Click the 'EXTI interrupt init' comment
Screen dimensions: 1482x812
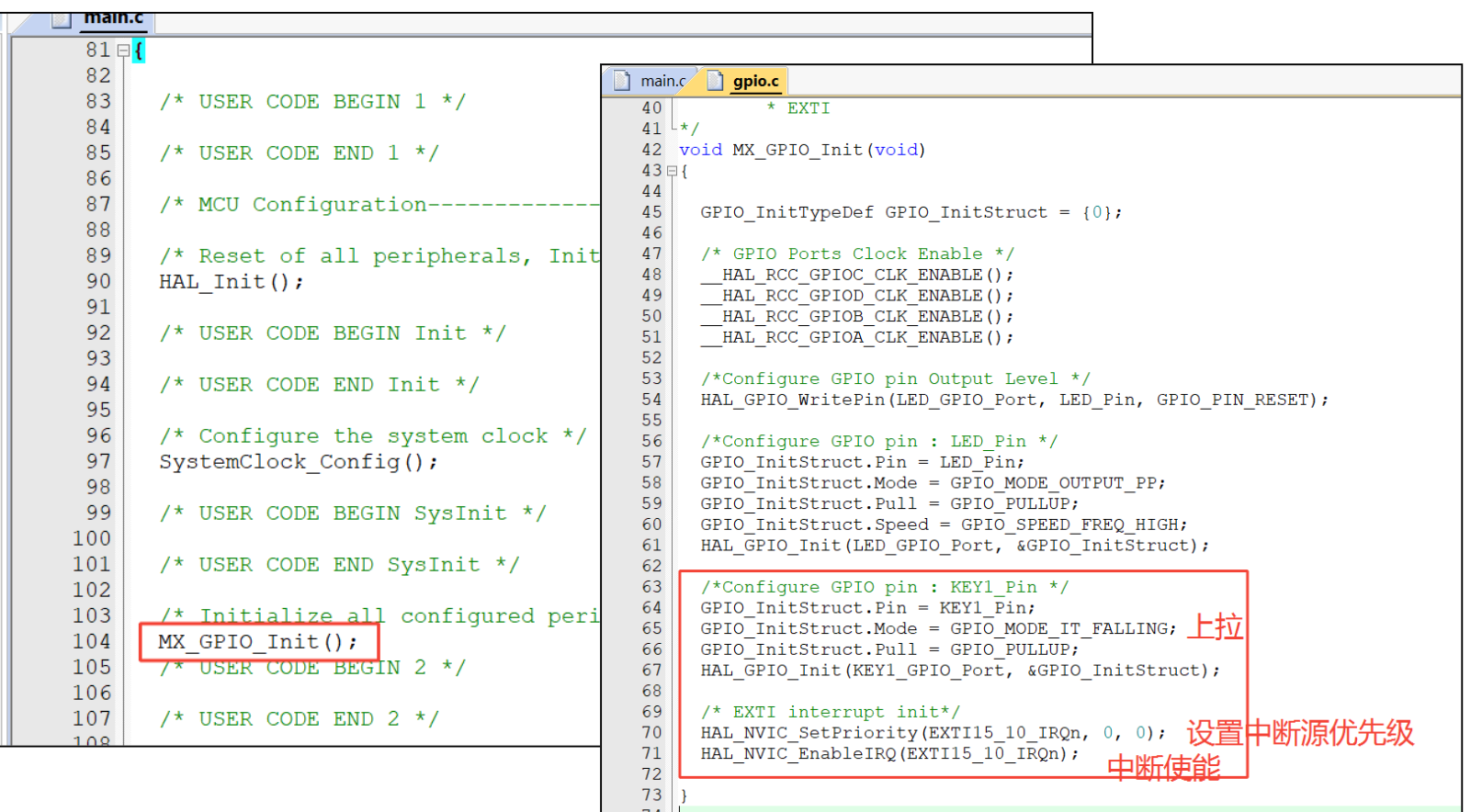point(831,712)
